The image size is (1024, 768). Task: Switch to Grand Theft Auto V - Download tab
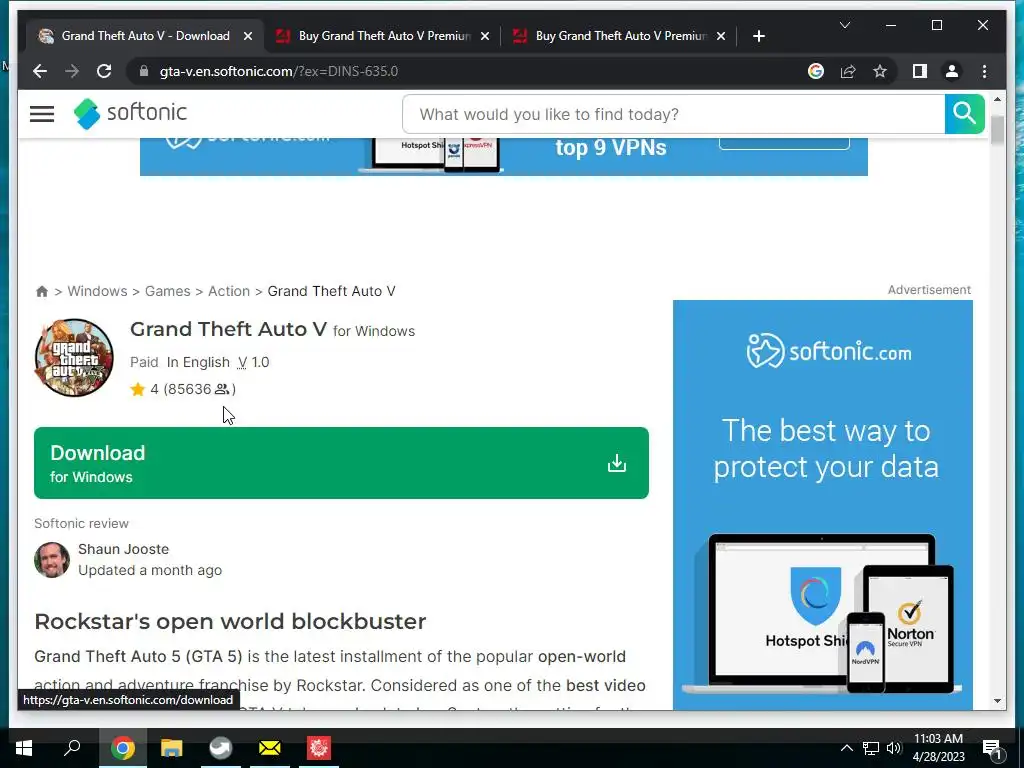tap(145, 36)
